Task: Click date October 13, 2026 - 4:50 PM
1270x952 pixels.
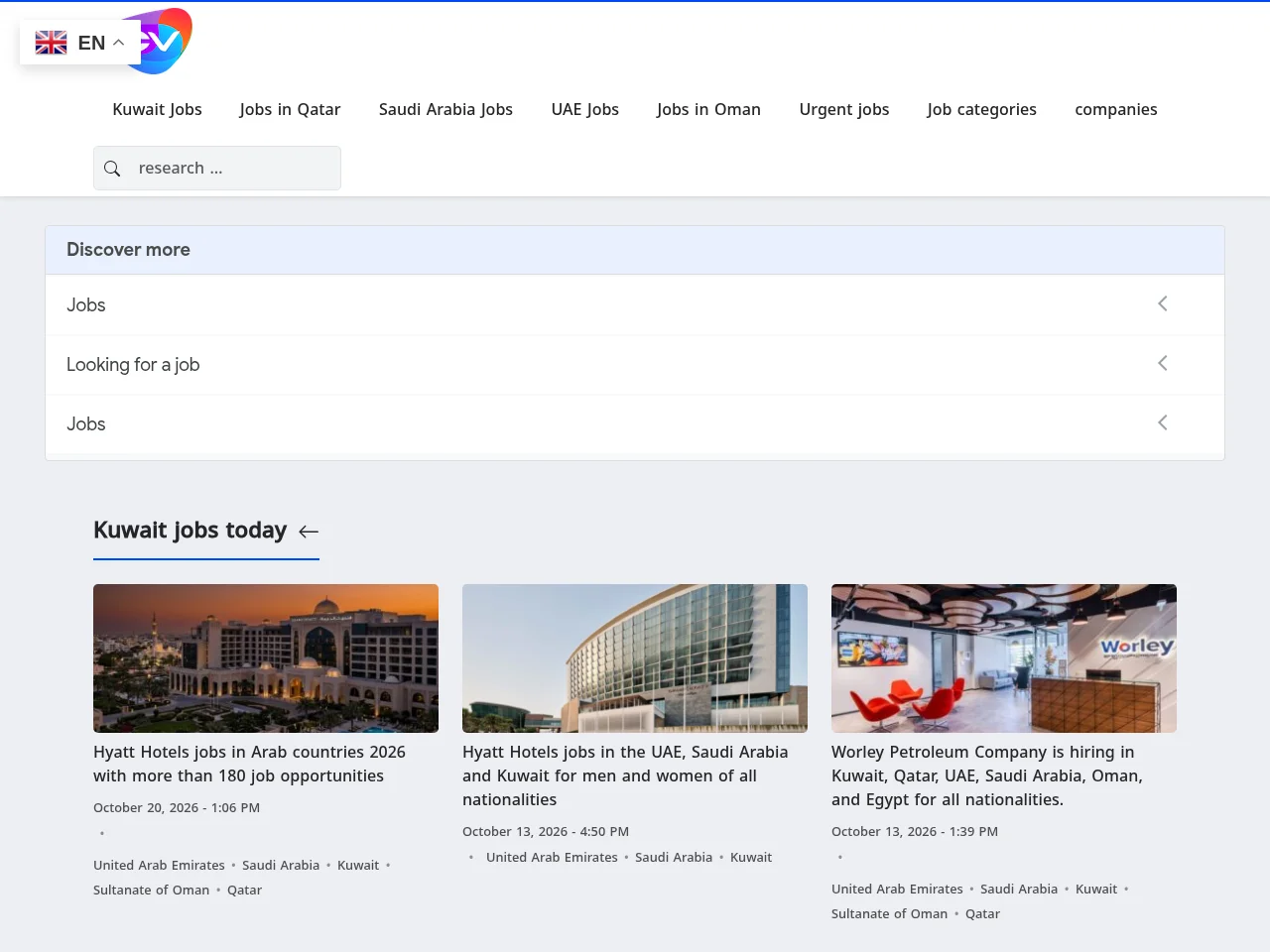Action: click(x=546, y=832)
